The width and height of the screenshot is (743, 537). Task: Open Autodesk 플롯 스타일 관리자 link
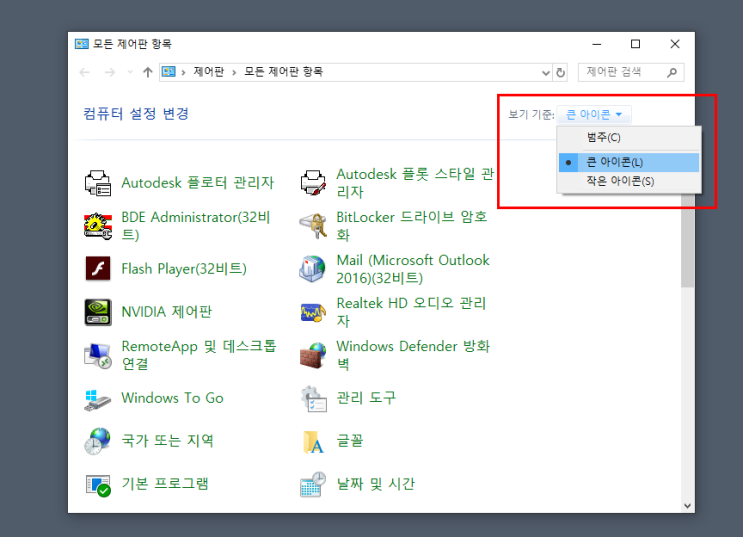coord(415,183)
